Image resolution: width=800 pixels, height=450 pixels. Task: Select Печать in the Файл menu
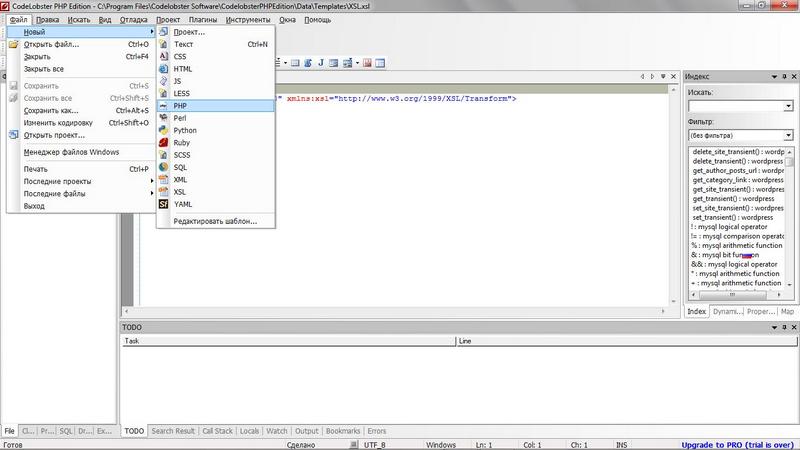coord(81,169)
